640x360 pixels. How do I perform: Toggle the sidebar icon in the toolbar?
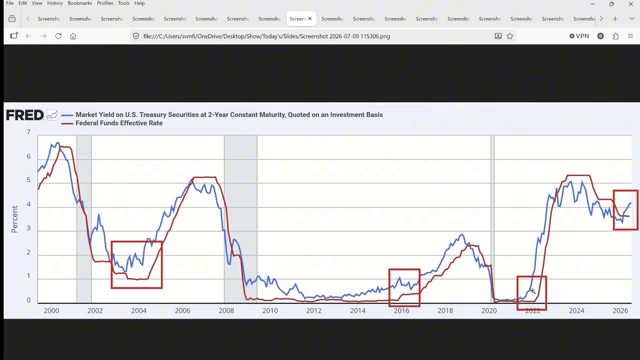14,36
